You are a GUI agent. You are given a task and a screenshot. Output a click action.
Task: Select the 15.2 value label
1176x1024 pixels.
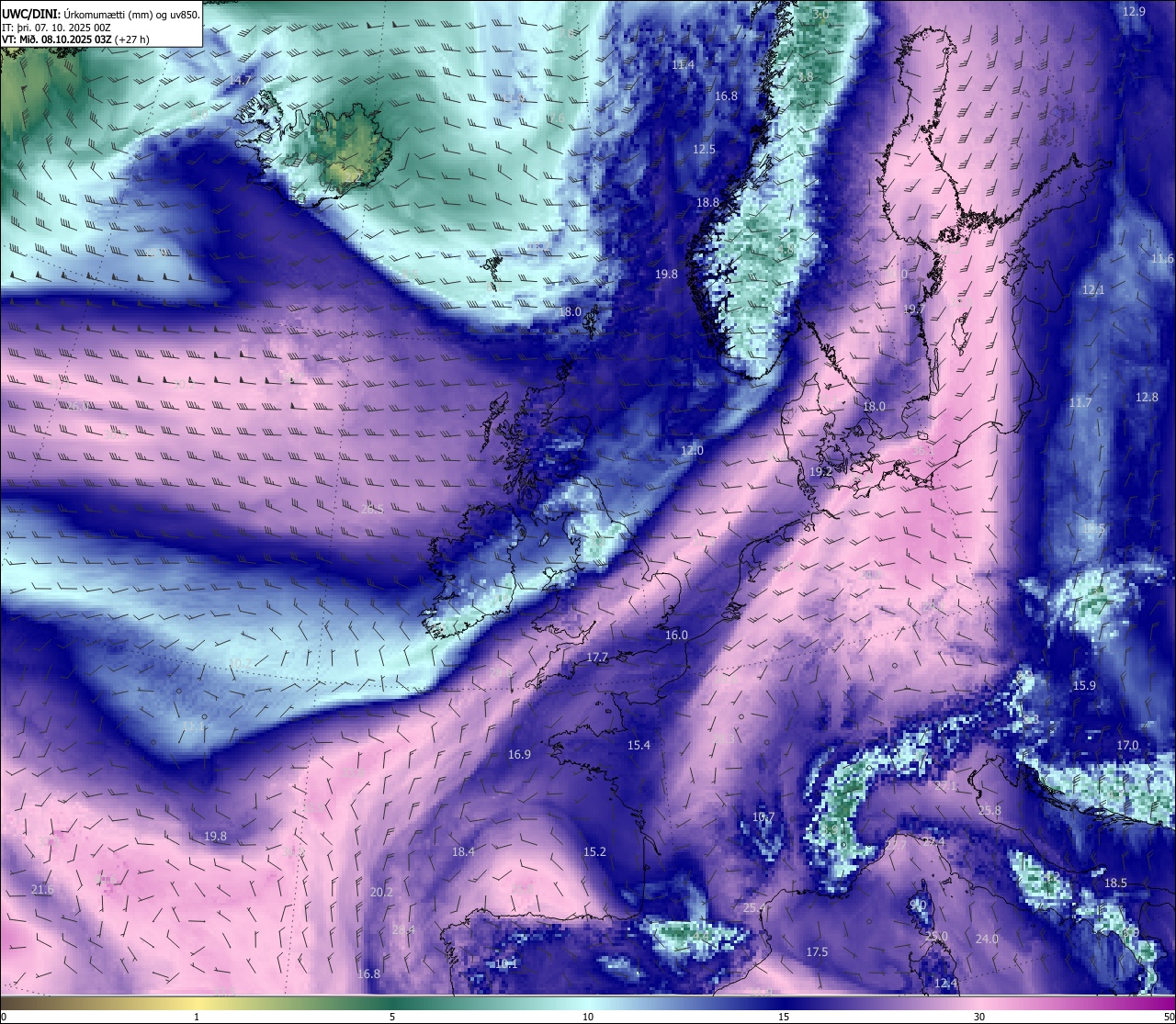tap(594, 851)
